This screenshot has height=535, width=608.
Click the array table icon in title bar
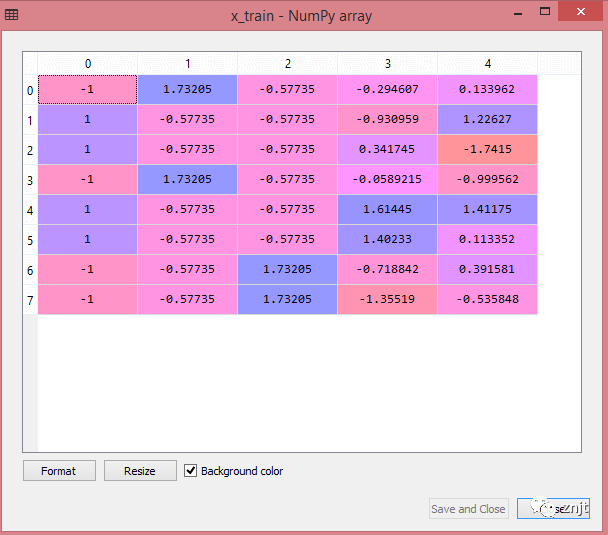coord(11,15)
